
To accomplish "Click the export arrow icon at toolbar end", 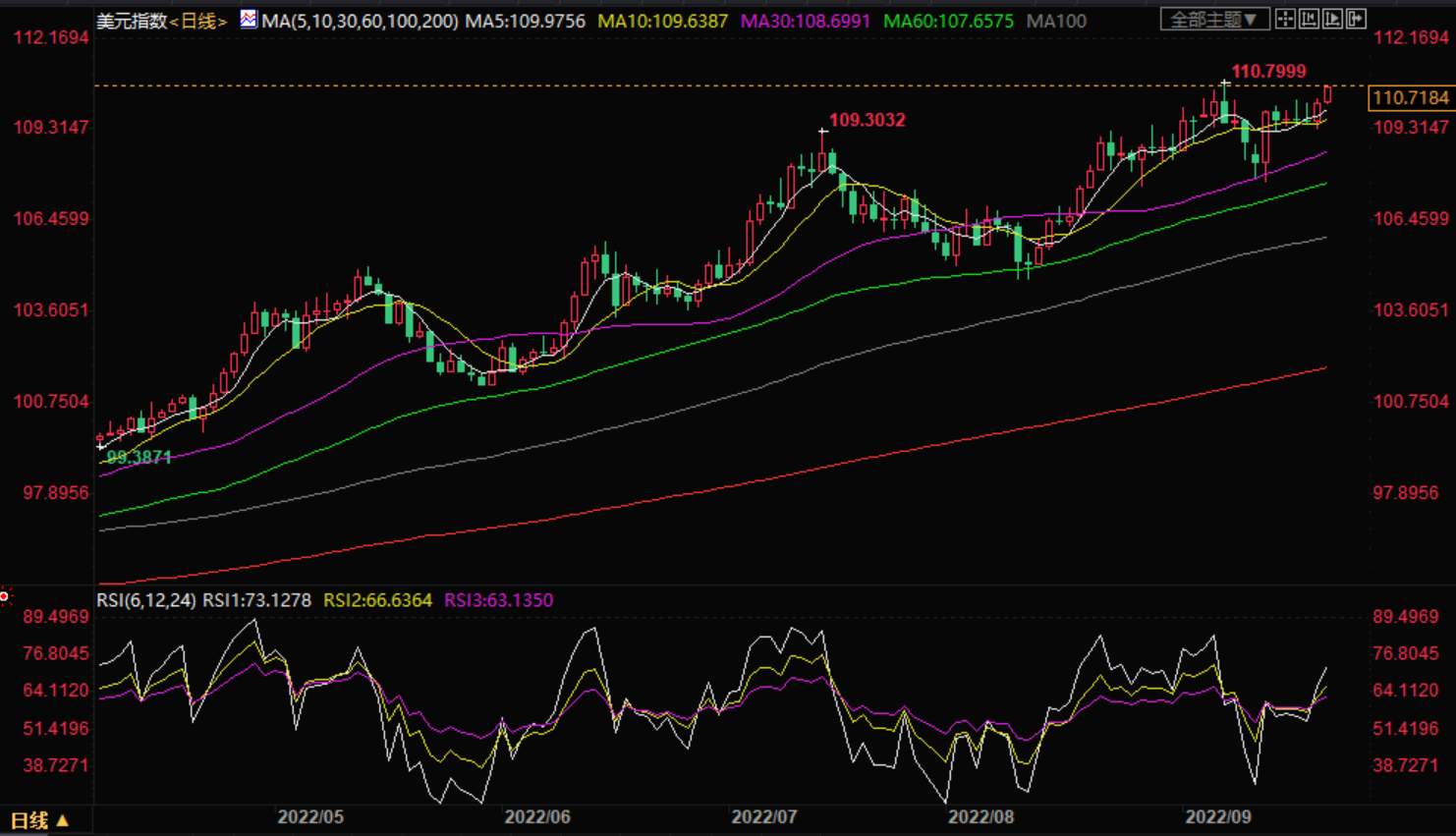I will click(x=1356, y=19).
